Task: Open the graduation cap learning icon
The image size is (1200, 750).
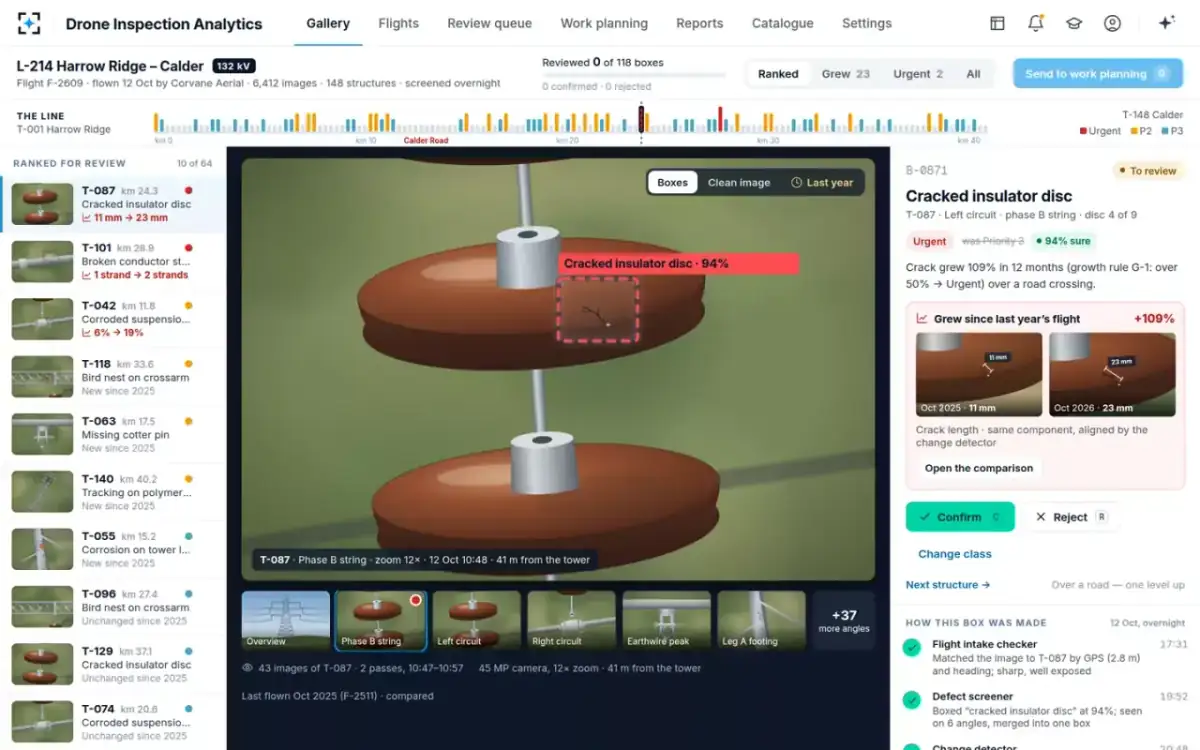Action: click(1074, 23)
